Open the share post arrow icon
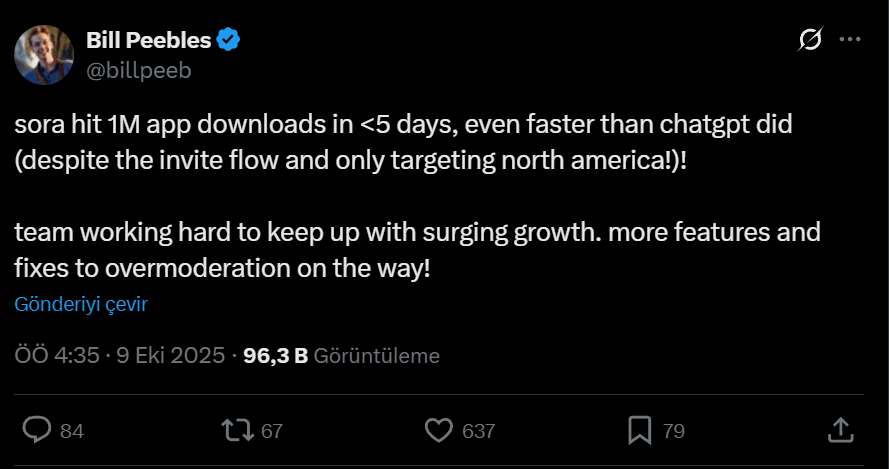889x469 pixels. coord(841,430)
